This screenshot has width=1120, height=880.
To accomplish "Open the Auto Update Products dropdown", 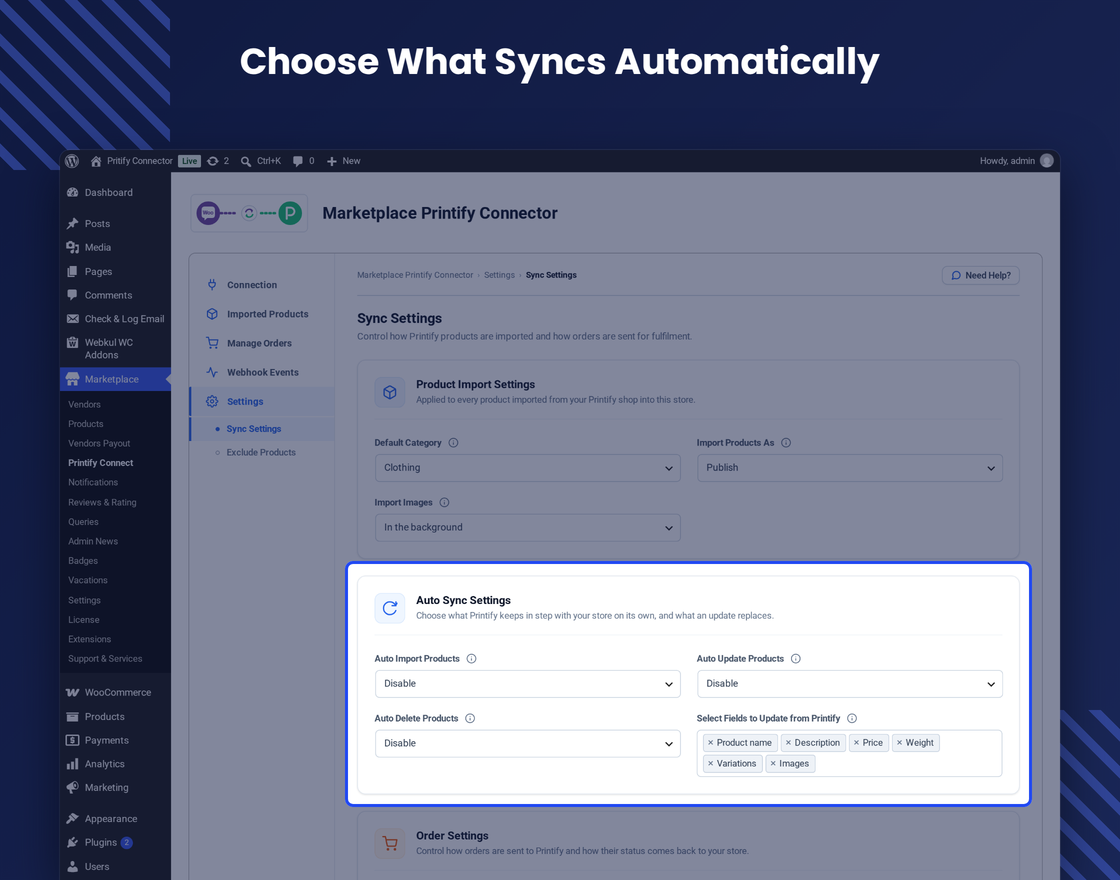I will [x=850, y=684].
